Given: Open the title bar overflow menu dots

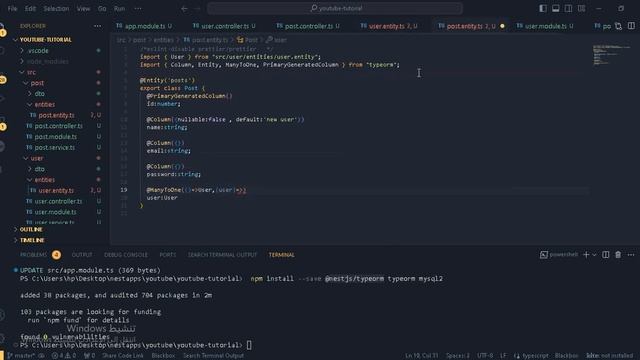Looking at the screenshot, I should (x=138, y=8).
